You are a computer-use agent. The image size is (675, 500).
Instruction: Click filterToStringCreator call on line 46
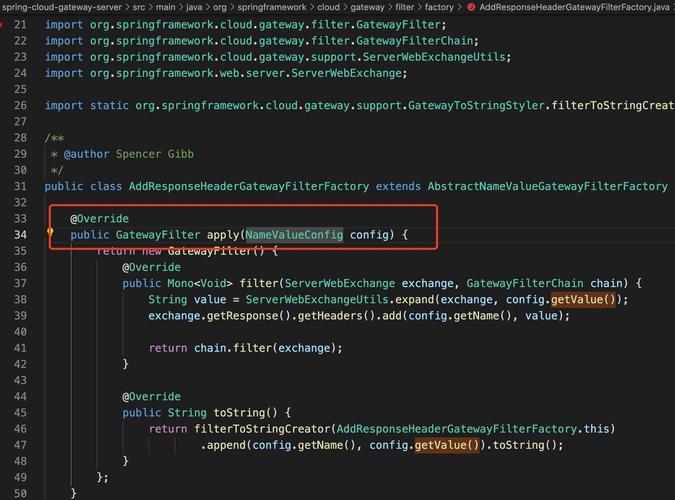(x=262, y=429)
